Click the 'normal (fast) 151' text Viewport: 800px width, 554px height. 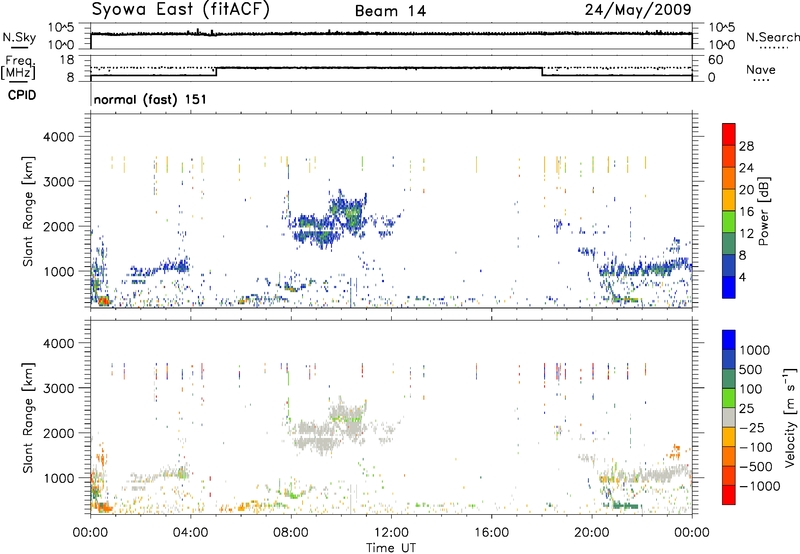click(150, 99)
